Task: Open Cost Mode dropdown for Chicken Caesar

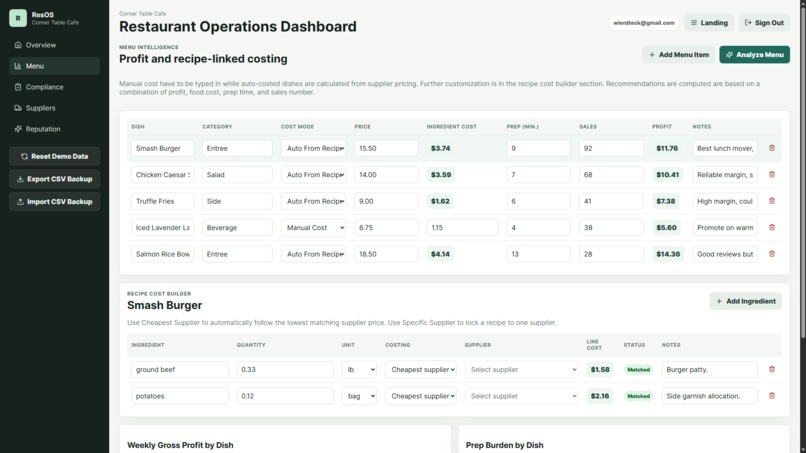Action: pos(313,174)
